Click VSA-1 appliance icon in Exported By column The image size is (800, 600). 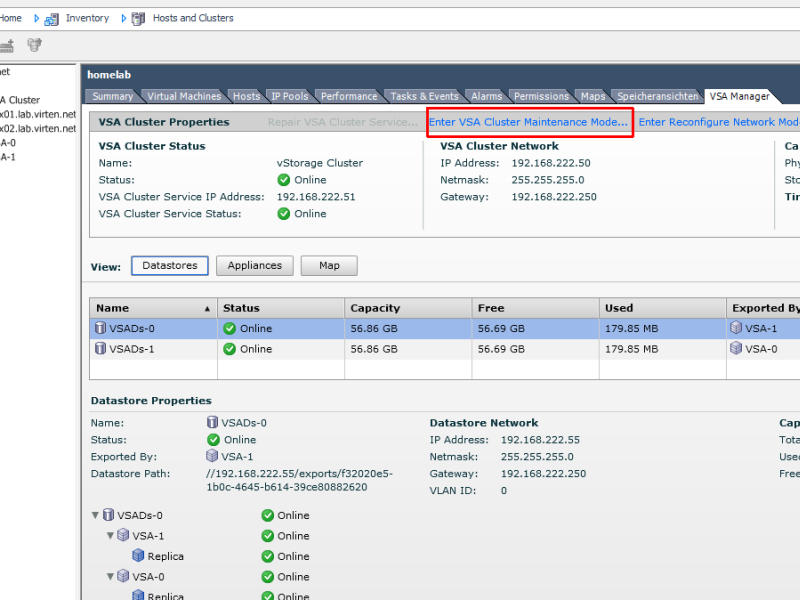(736, 328)
